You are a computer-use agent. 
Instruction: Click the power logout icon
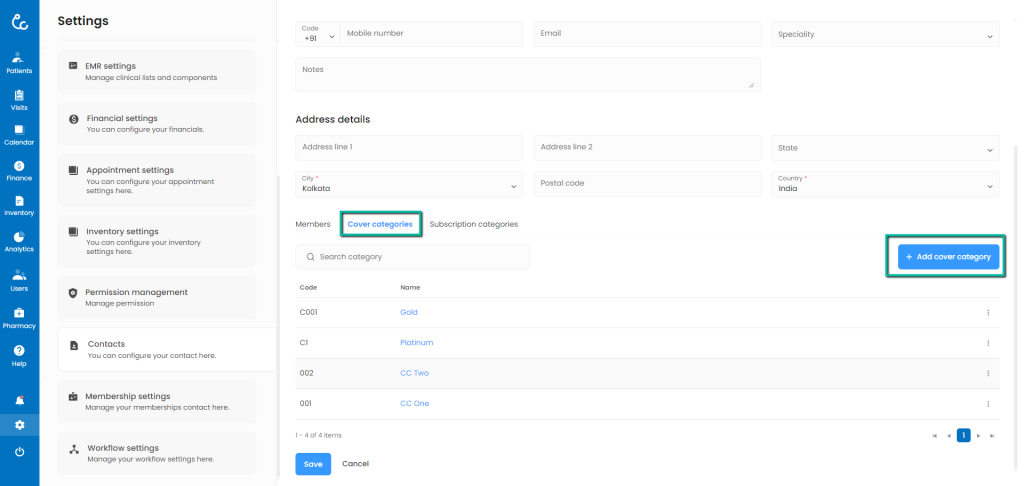click(x=19, y=452)
